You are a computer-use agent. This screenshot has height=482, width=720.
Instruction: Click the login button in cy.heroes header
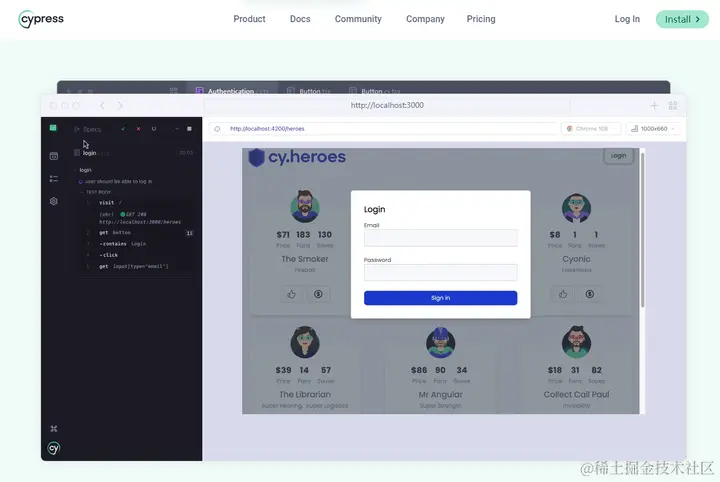click(618, 156)
